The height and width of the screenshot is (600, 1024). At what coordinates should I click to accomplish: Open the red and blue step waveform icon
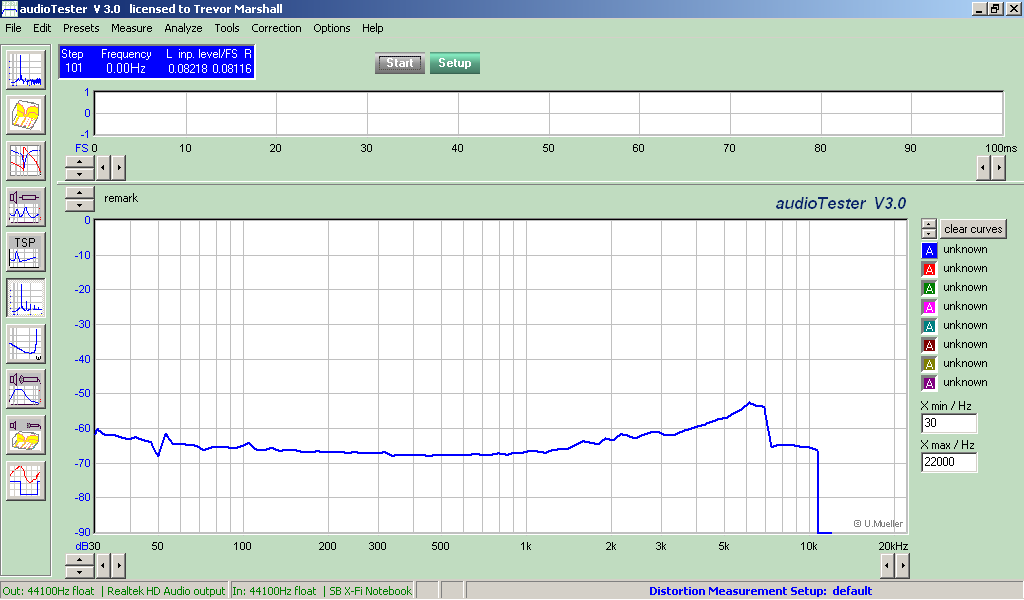click(x=26, y=480)
